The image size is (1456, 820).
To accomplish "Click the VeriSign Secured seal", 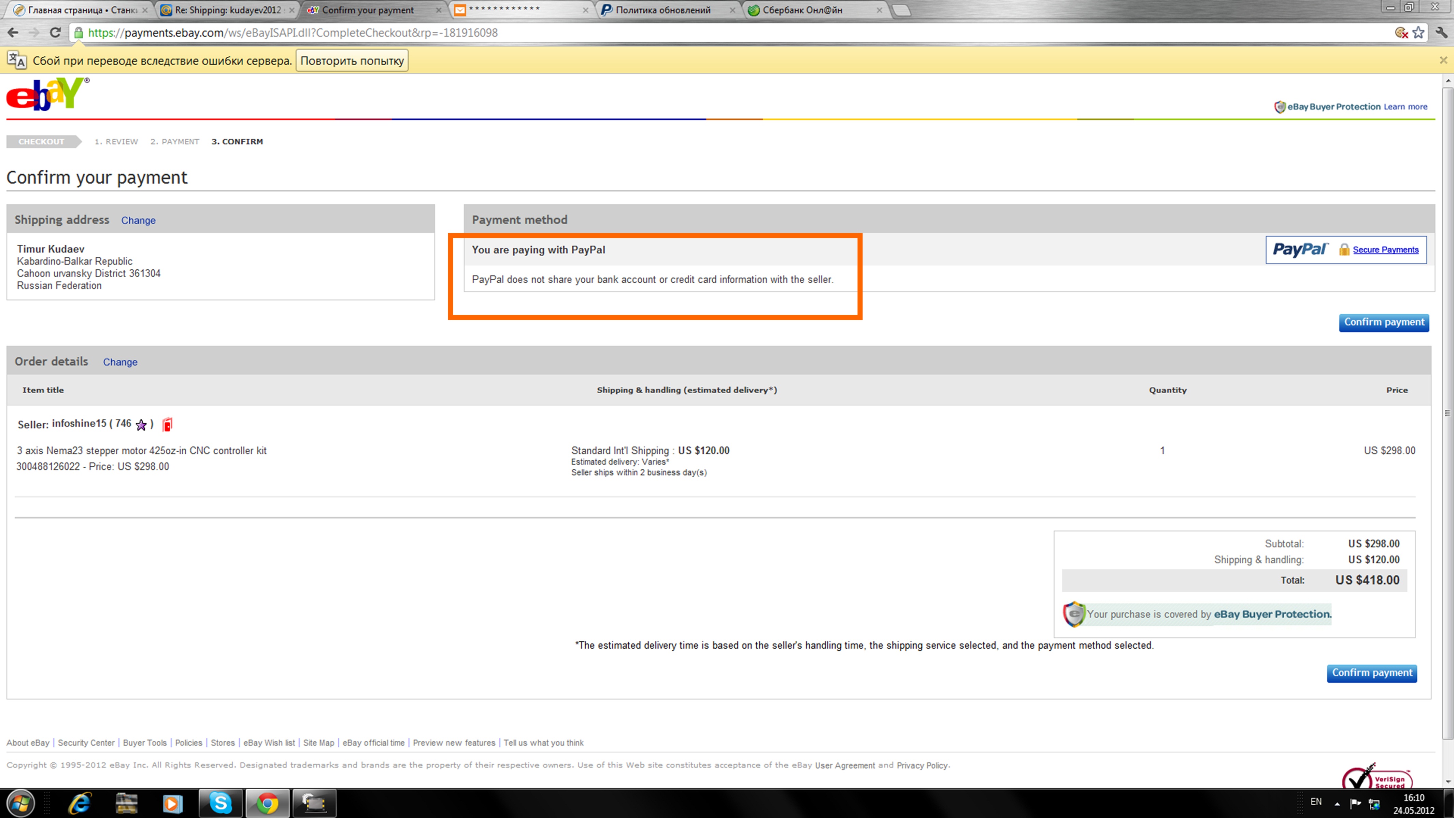I will pos(1377,778).
